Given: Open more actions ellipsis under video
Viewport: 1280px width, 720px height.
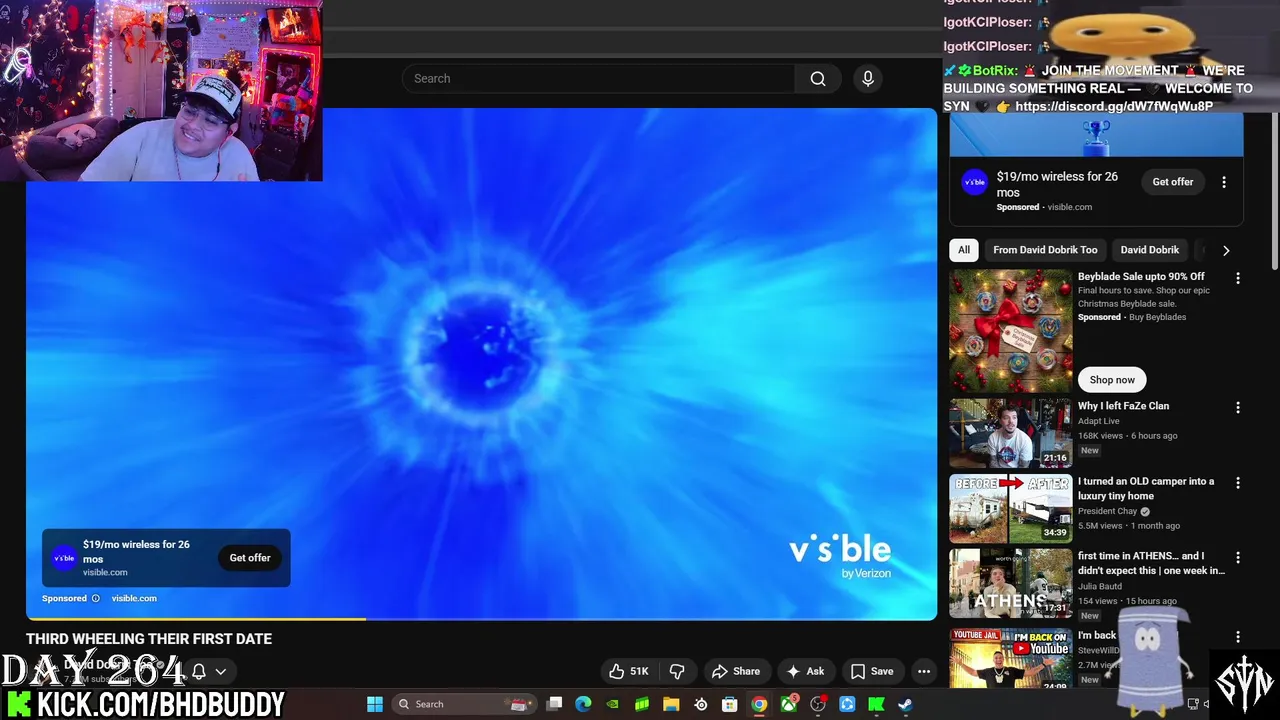Looking at the screenshot, I should tap(924, 672).
